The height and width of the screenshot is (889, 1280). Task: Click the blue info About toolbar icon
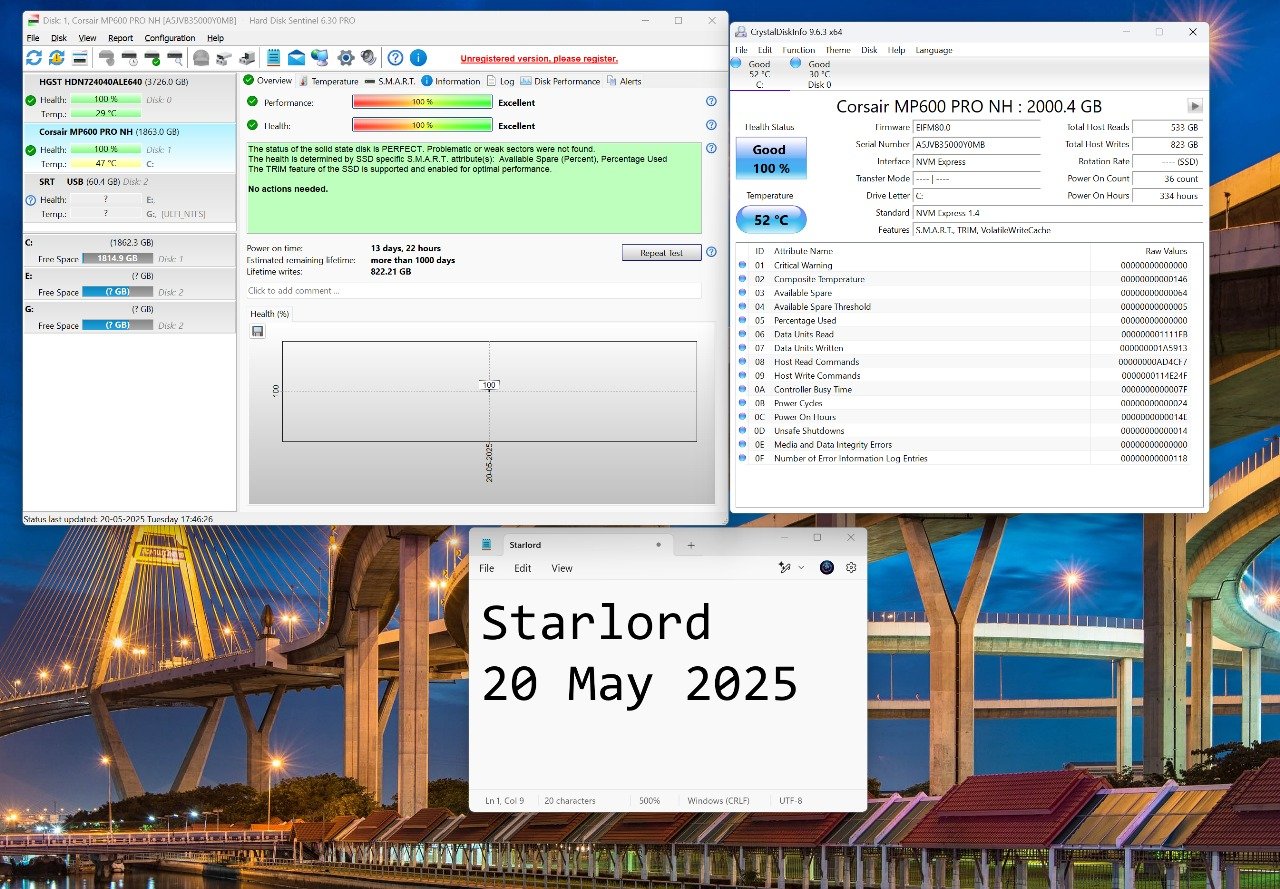click(x=418, y=58)
